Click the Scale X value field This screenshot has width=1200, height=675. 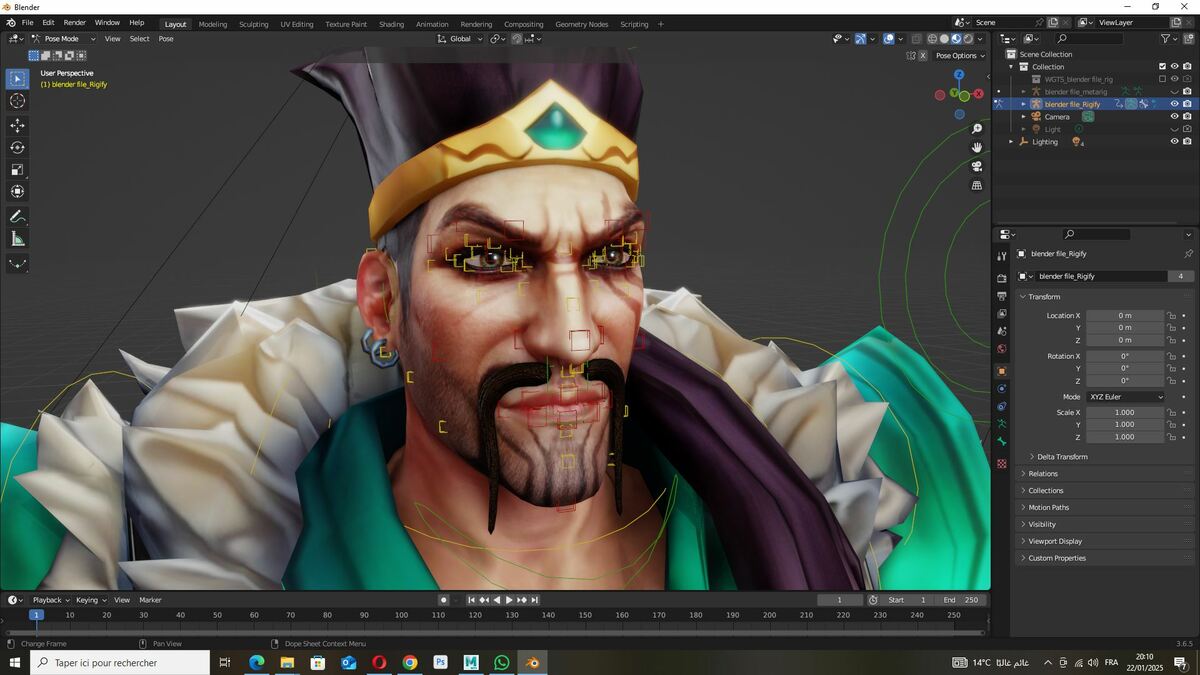[x=1125, y=412]
